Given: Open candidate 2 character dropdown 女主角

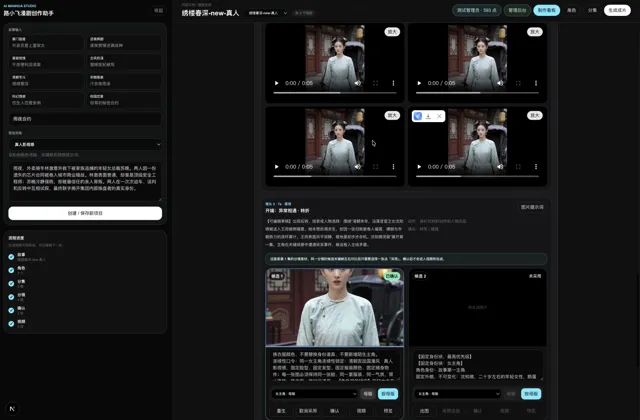Looking at the screenshot, I should [x=457, y=394].
